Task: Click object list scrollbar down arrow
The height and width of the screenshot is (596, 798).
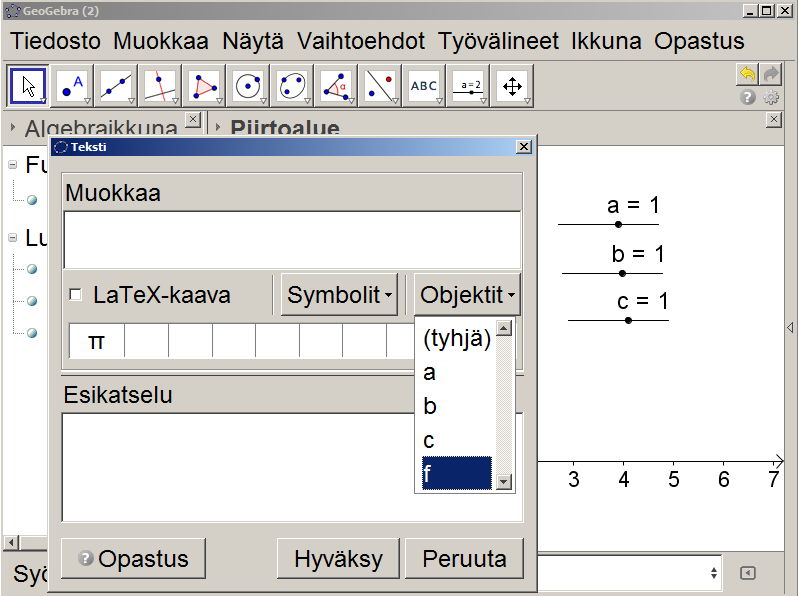Action: coord(503,481)
